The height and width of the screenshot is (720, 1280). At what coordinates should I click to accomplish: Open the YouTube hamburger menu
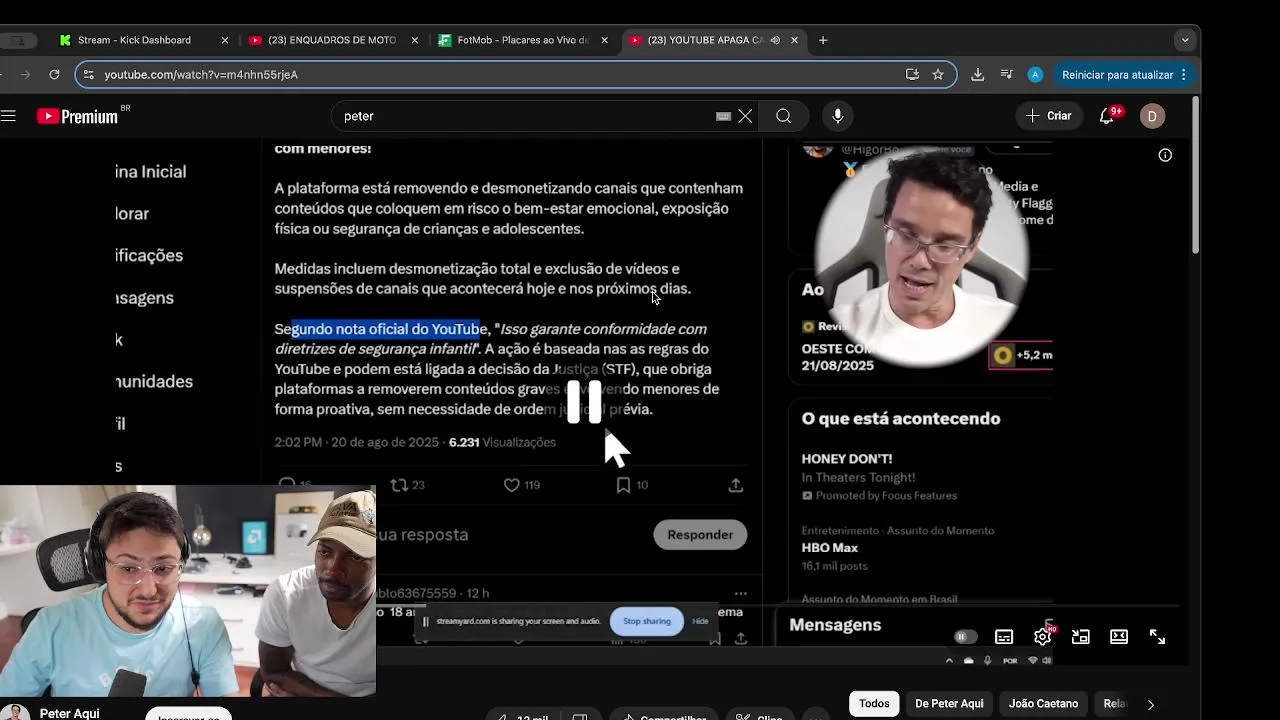8,116
